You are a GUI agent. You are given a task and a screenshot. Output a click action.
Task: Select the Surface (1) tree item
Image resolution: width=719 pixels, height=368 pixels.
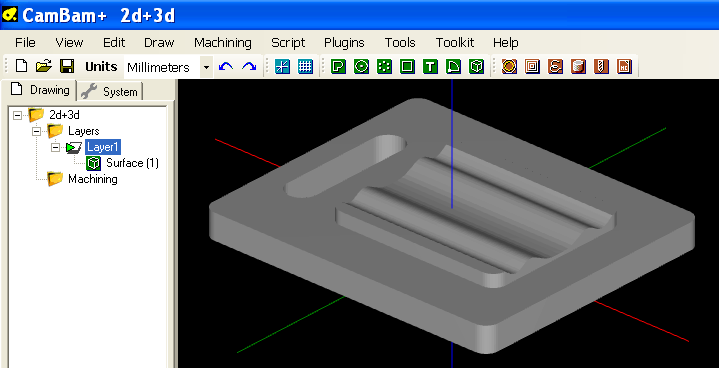(x=132, y=163)
